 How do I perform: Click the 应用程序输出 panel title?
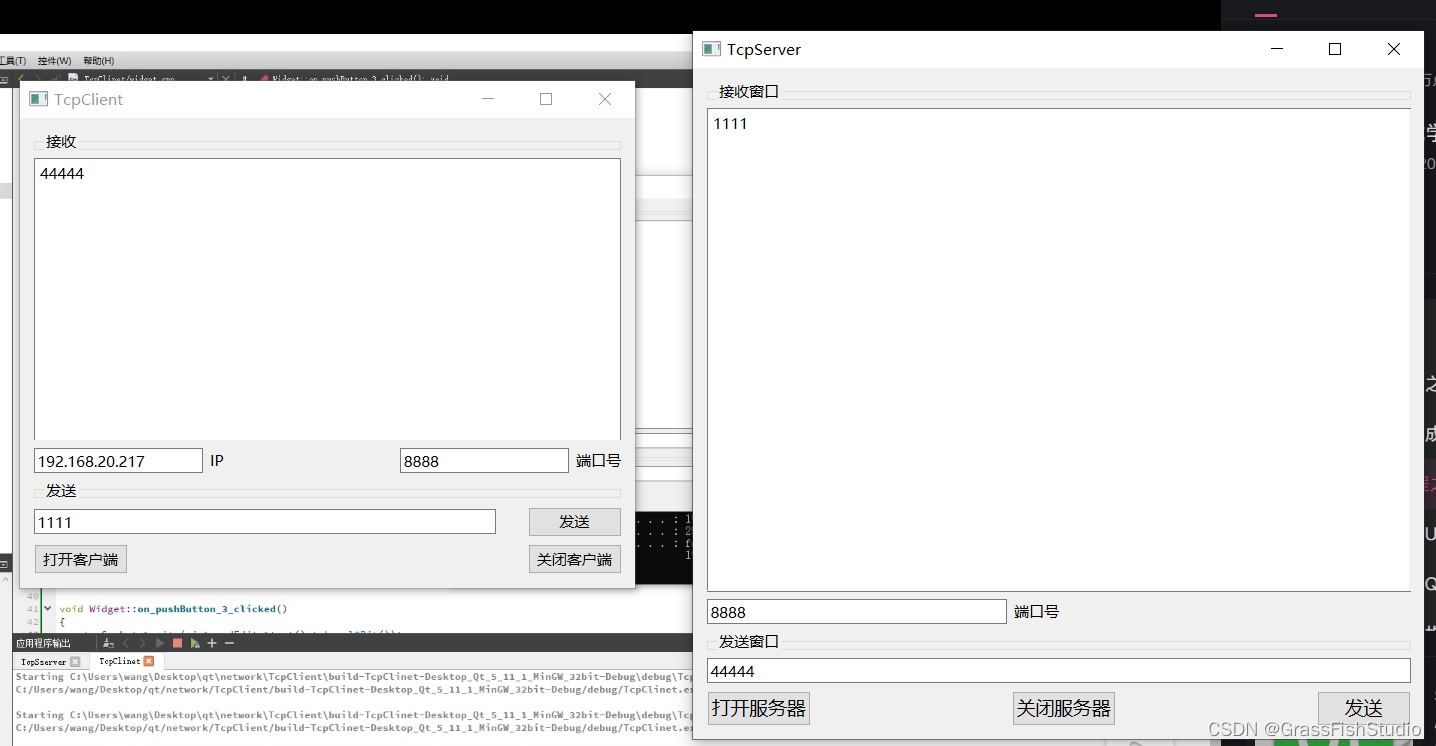click(43, 643)
